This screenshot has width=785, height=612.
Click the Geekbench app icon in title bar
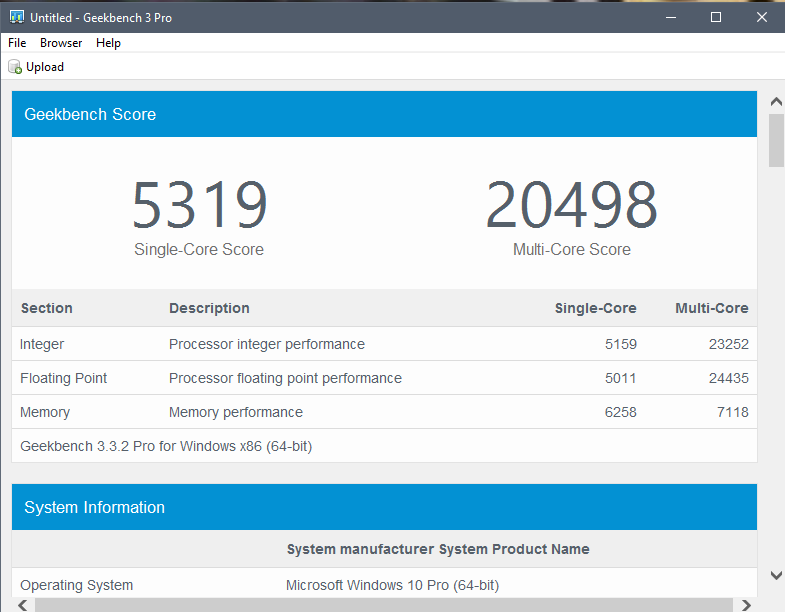click(17, 17)
